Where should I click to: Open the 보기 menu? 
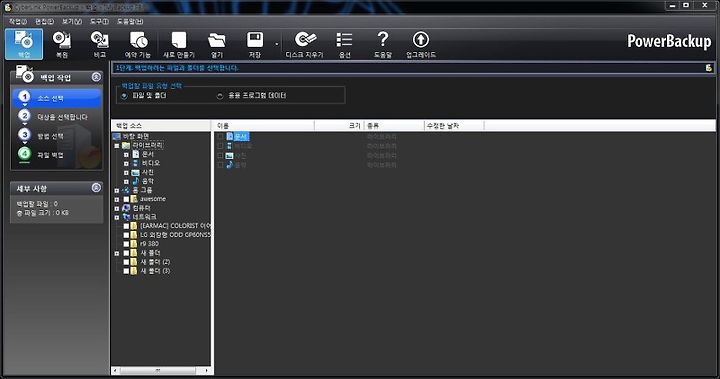point(72,22)
